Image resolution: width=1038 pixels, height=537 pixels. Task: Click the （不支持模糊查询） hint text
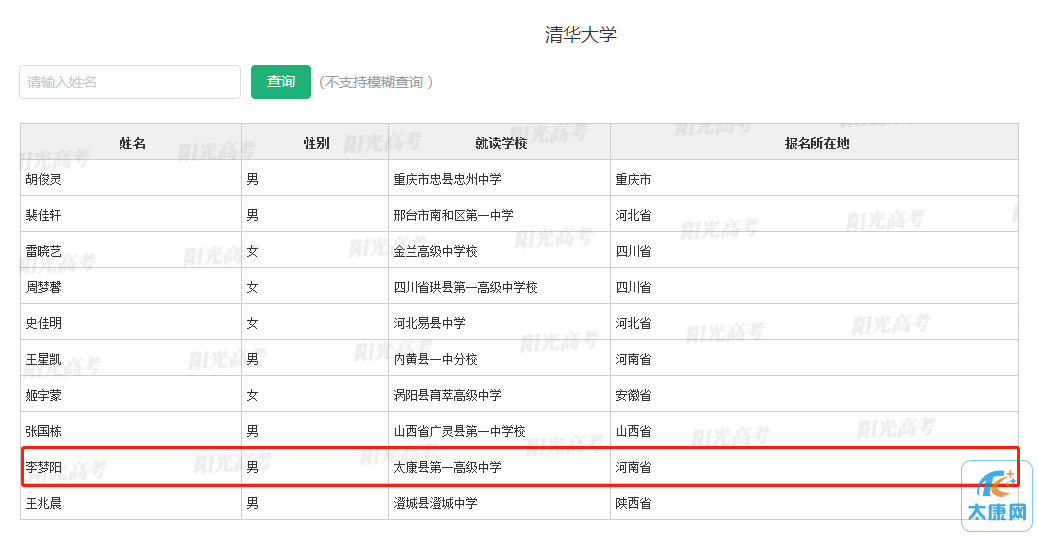coord(375,82)
